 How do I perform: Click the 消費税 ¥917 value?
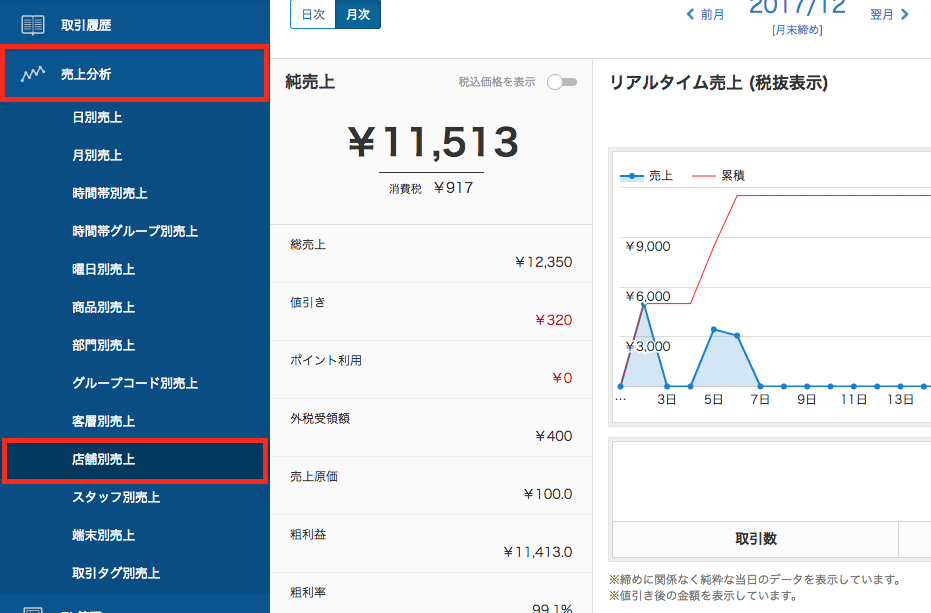pyautogui.click(x=454, y=188)
